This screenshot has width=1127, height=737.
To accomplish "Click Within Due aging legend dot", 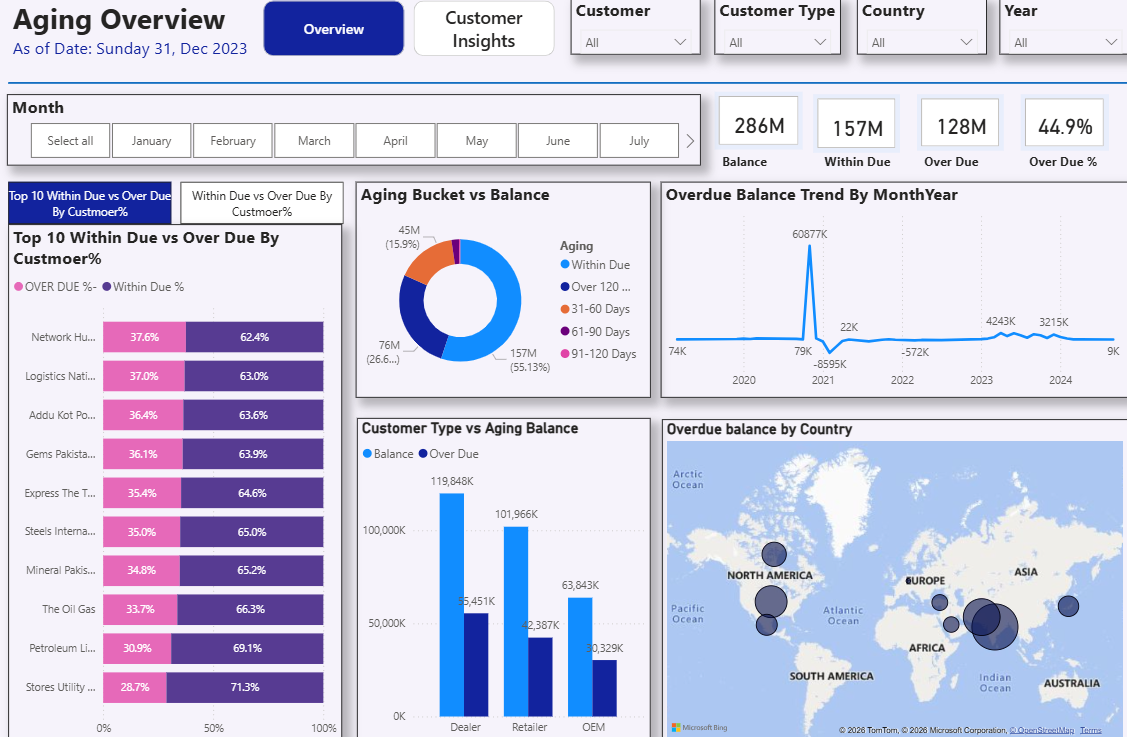I will point(565,265).
